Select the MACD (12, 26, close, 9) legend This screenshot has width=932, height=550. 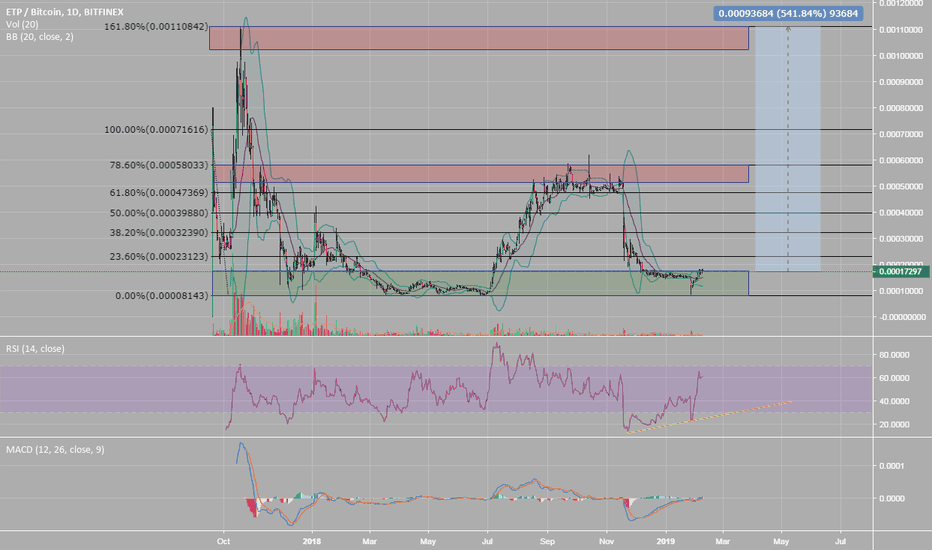tap(55, 450)
